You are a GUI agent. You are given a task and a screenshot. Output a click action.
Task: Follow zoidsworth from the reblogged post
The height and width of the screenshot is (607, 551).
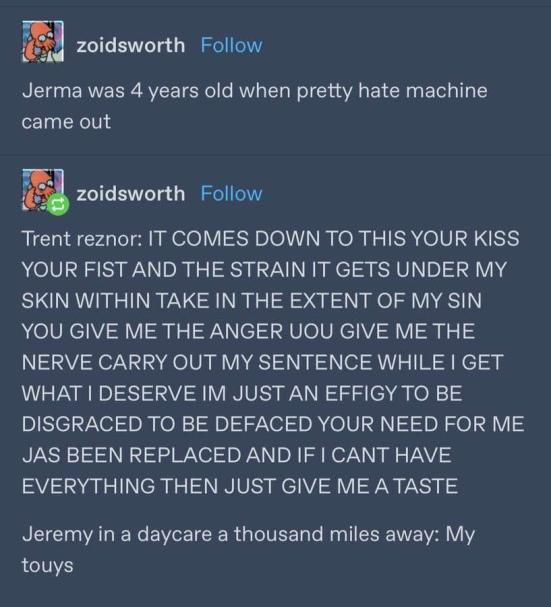pos(232,194)
